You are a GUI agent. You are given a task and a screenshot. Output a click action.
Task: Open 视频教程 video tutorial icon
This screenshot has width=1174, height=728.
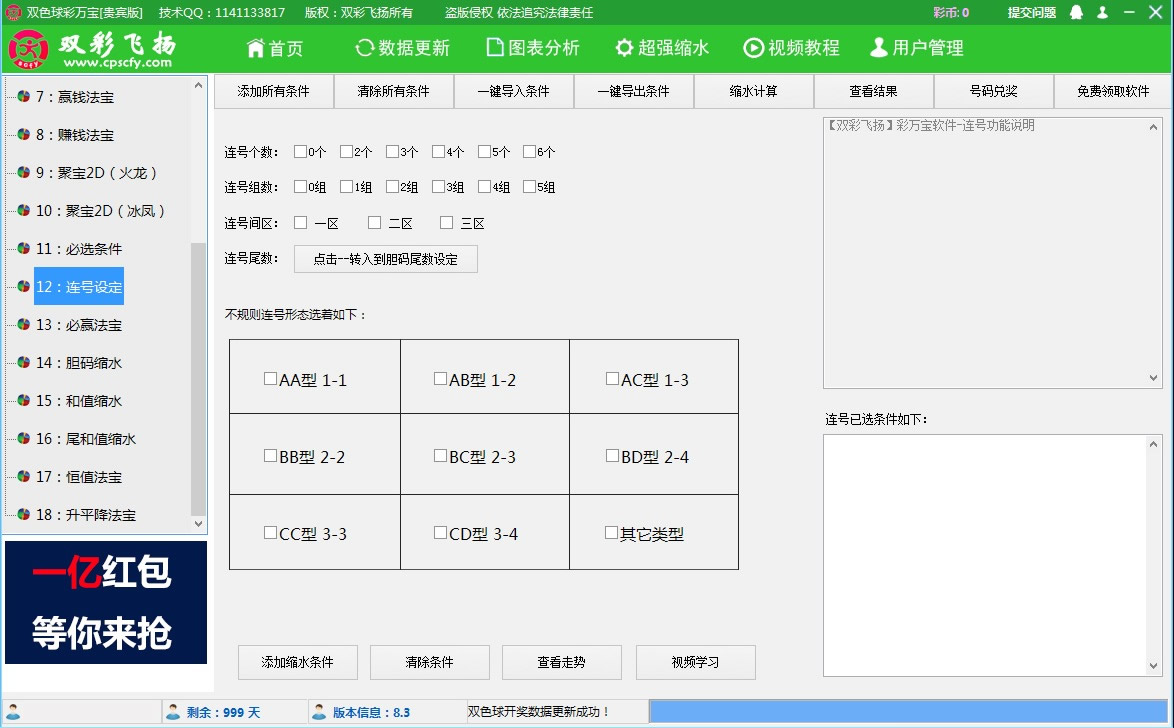752,47
